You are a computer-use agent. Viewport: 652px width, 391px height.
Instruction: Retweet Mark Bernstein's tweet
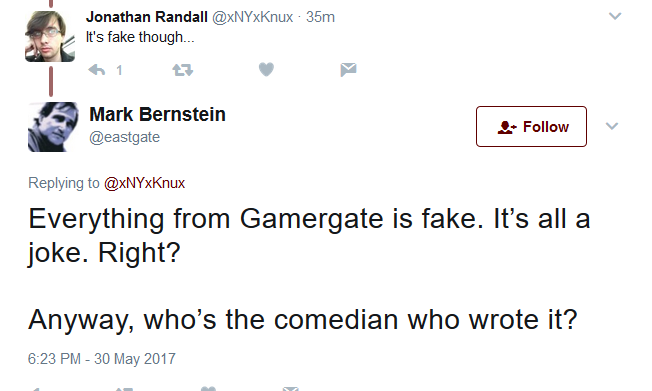tap(124, 389)
